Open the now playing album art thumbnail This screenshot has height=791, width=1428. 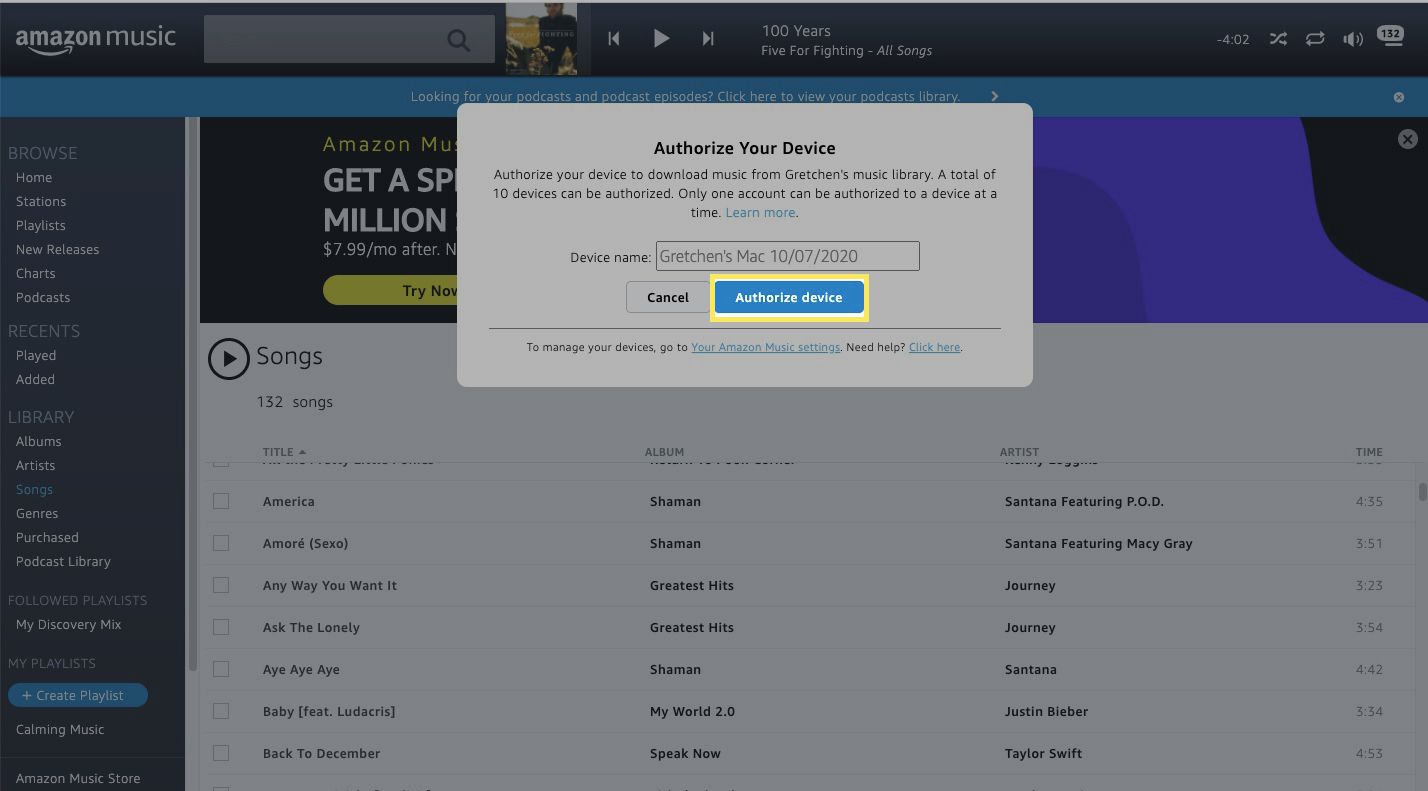541,39
